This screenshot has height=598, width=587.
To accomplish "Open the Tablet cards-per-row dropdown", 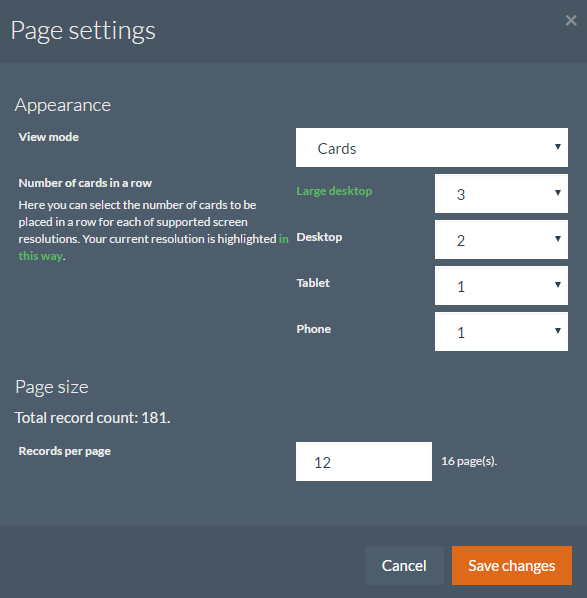I will (501, 286).
